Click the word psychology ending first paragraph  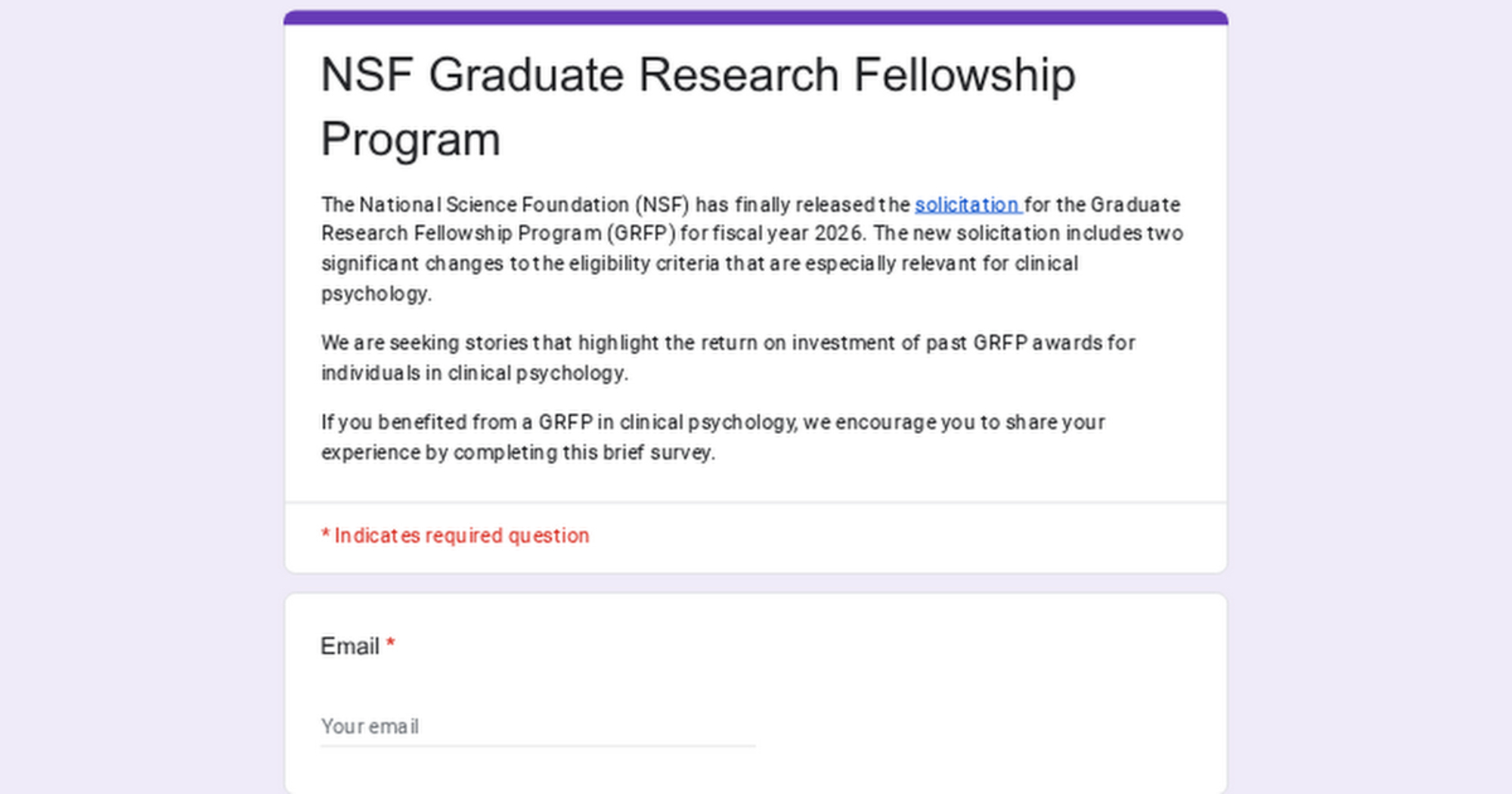click(x=375, y=294)
